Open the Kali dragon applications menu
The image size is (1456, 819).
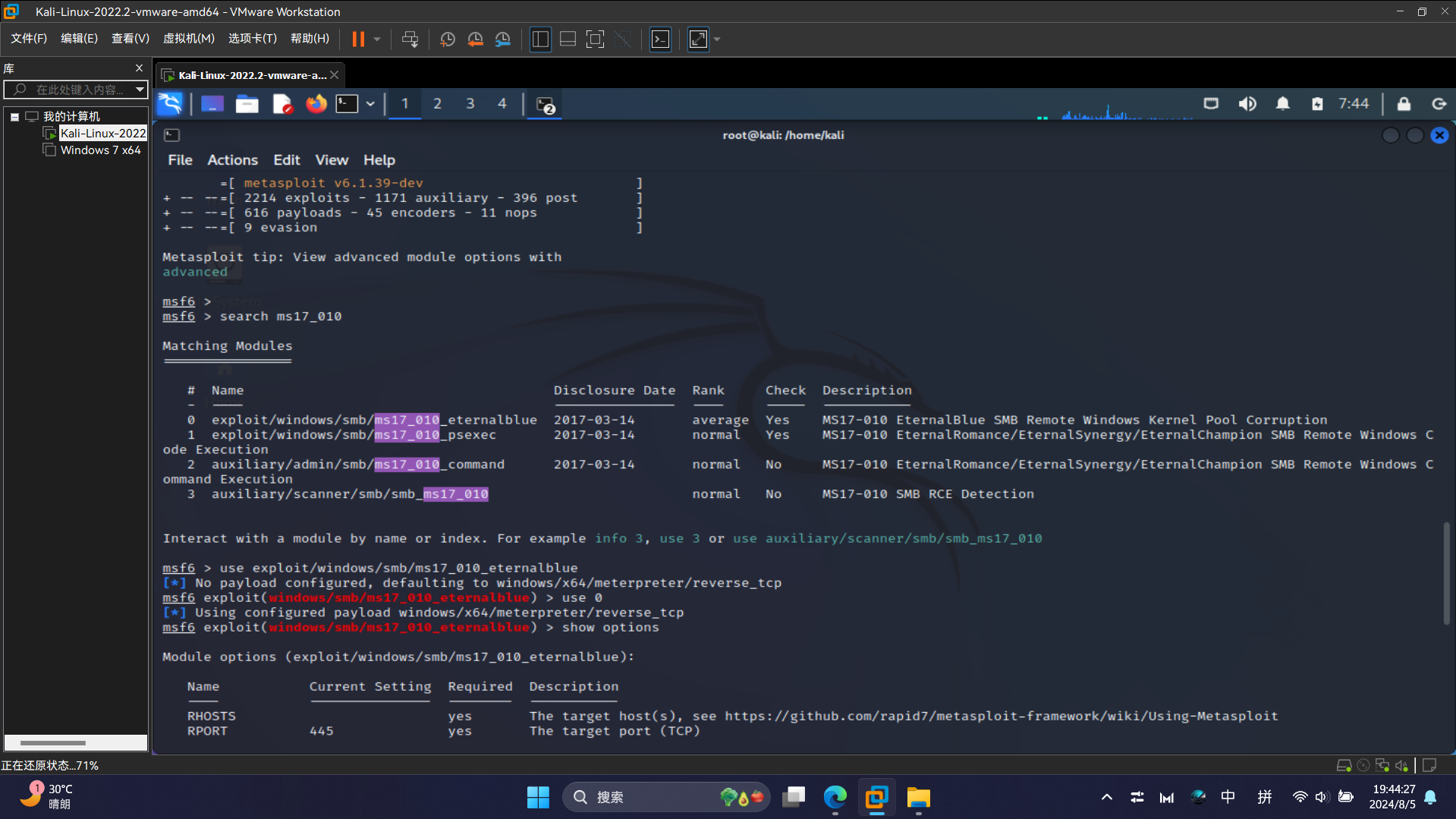tap(170, 104)
